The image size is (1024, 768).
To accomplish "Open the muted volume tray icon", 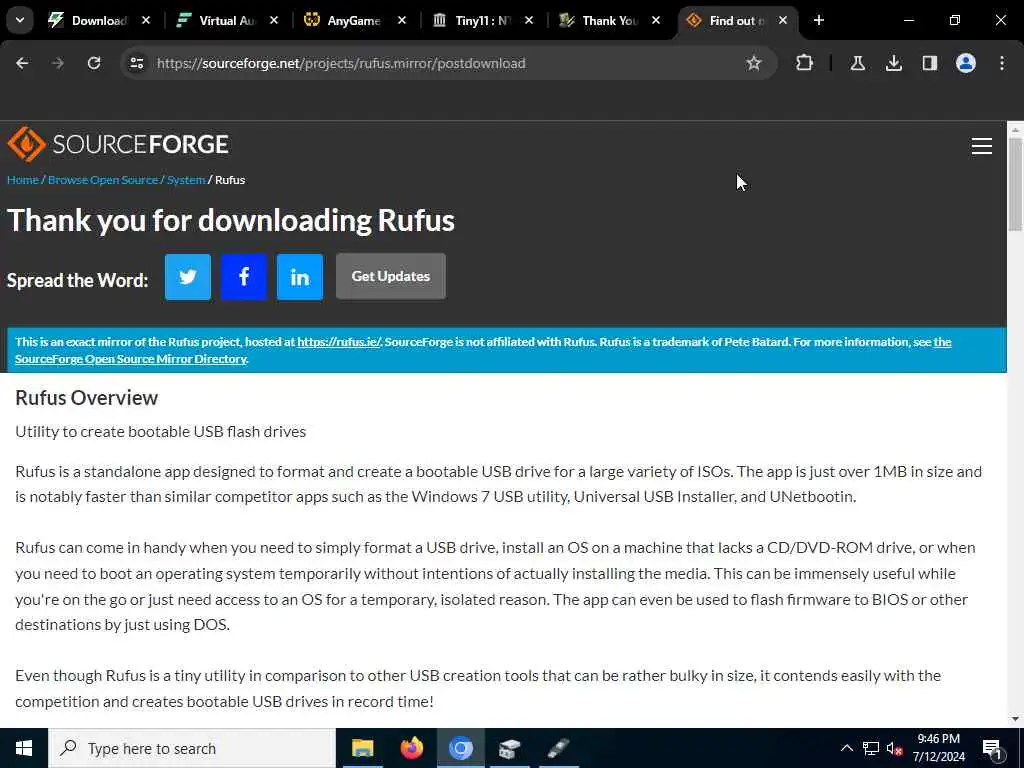I will (894, 748).
